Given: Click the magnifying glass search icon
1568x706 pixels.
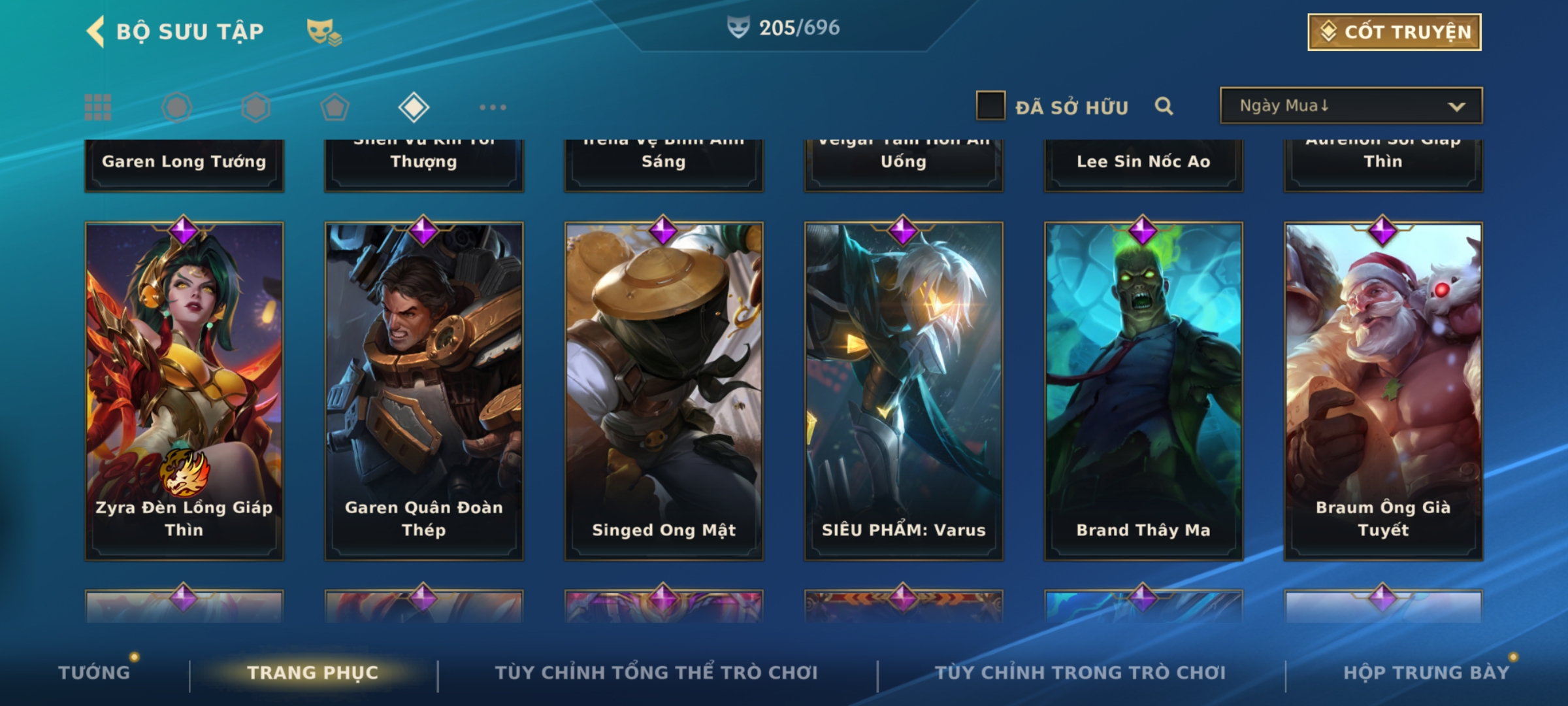Looking at the screenshot, I should tap(1164, 106).
